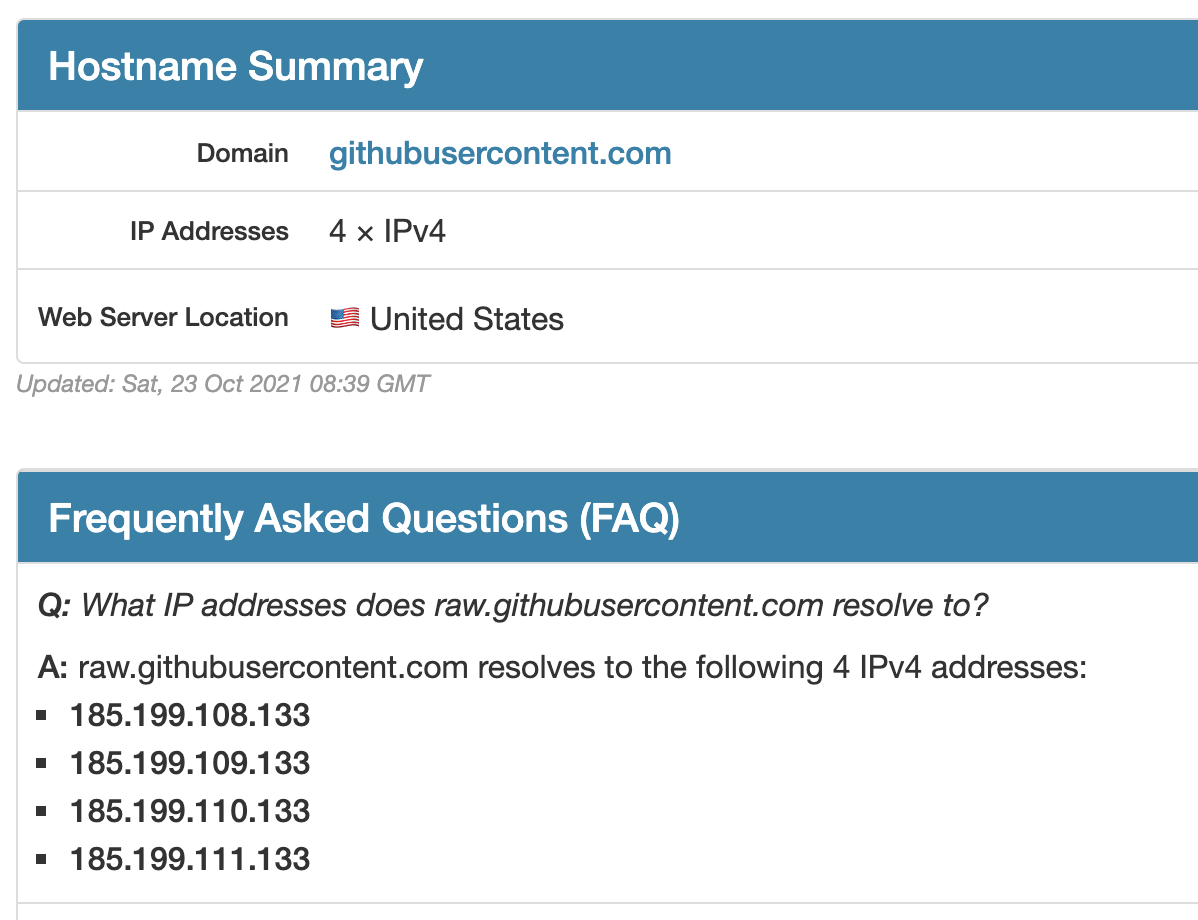Click the Updated timestamp text
Viewport: 1198px width, 920px height.
coord(223,384)
